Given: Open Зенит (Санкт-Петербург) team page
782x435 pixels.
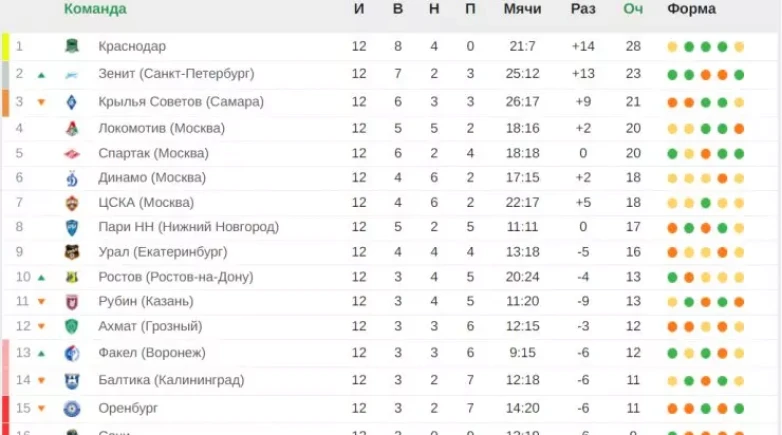Looking at the screenshot, I should pos(176,74).
